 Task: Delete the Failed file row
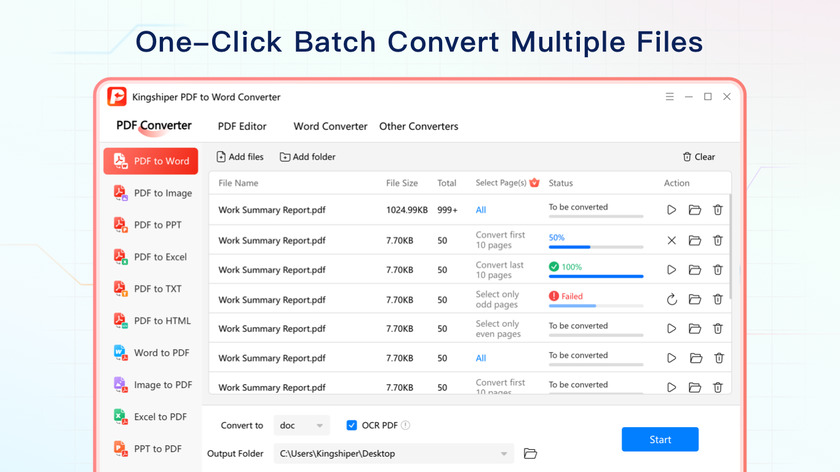coord(718,299)
